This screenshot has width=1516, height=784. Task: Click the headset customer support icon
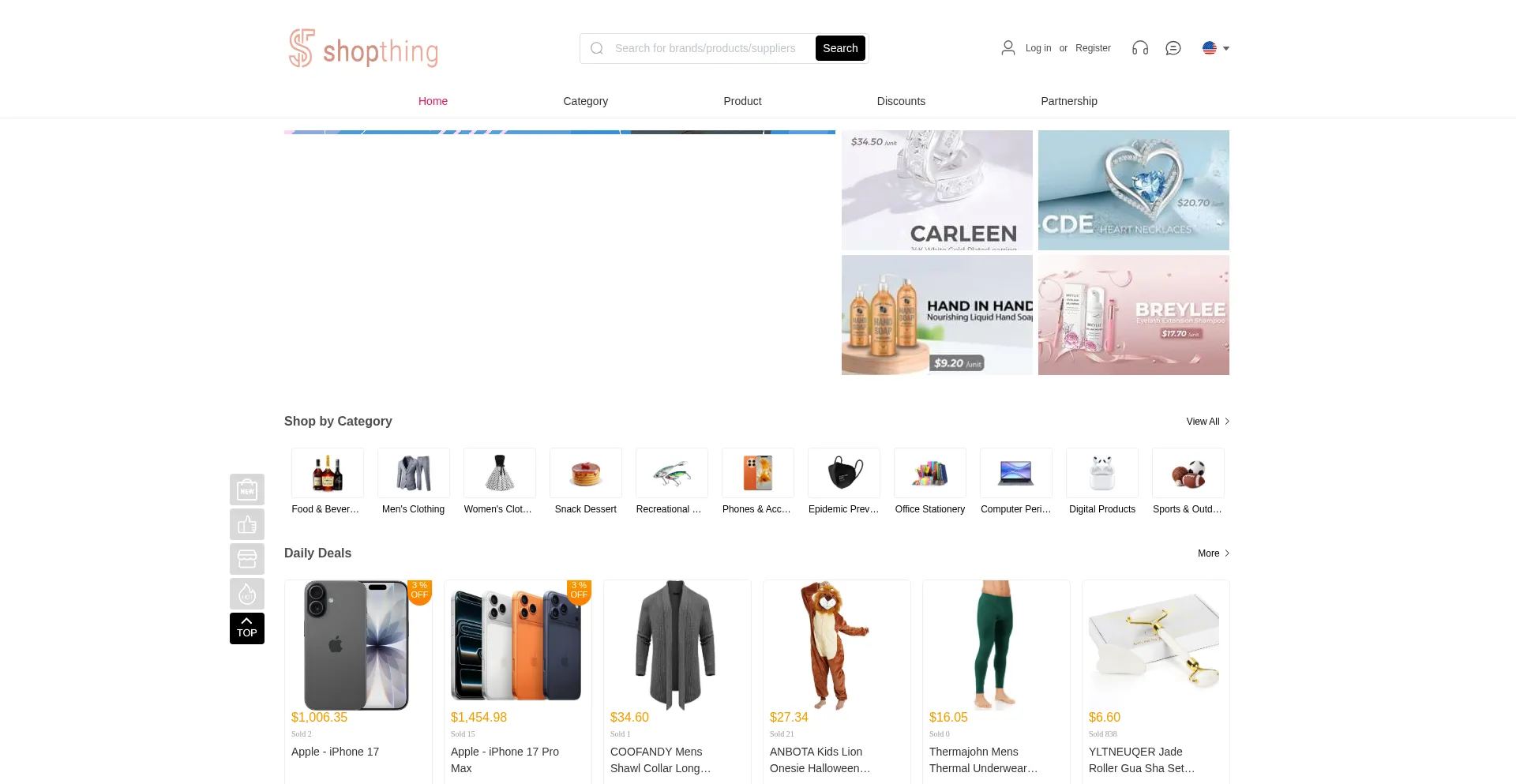click(x=1140, y=48)
